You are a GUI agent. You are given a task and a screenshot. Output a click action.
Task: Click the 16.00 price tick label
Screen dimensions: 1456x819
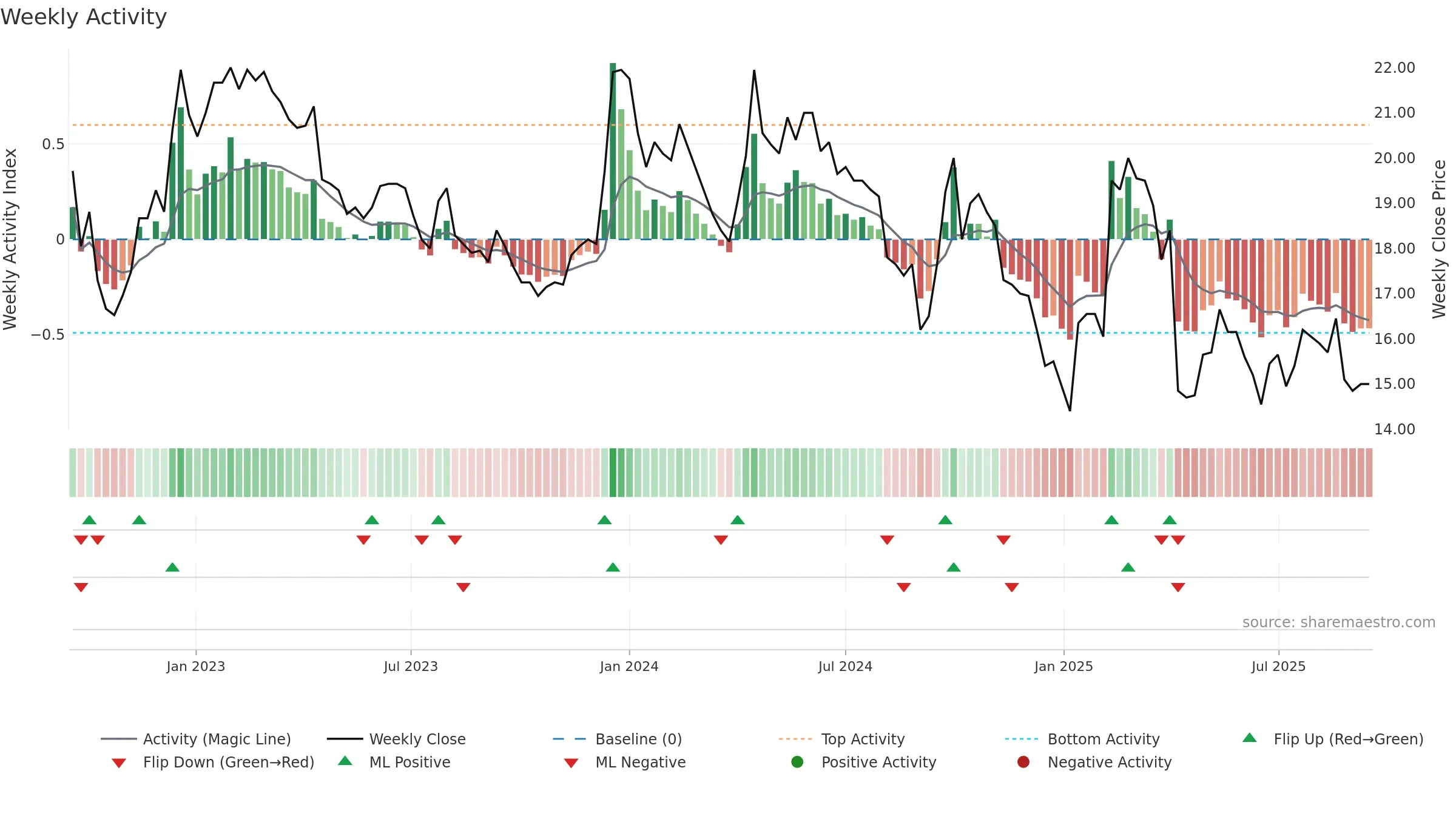pos(1395,339)
